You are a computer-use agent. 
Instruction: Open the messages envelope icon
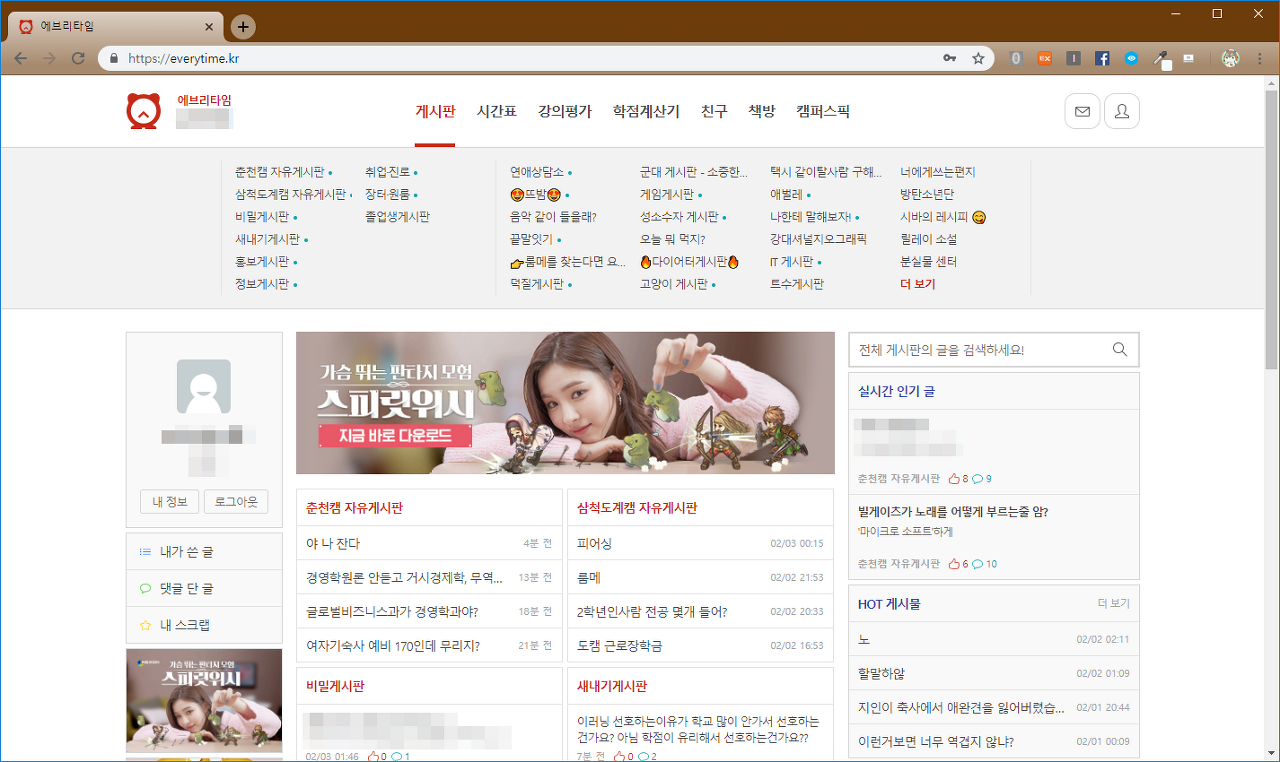(x=1082, y=112)
